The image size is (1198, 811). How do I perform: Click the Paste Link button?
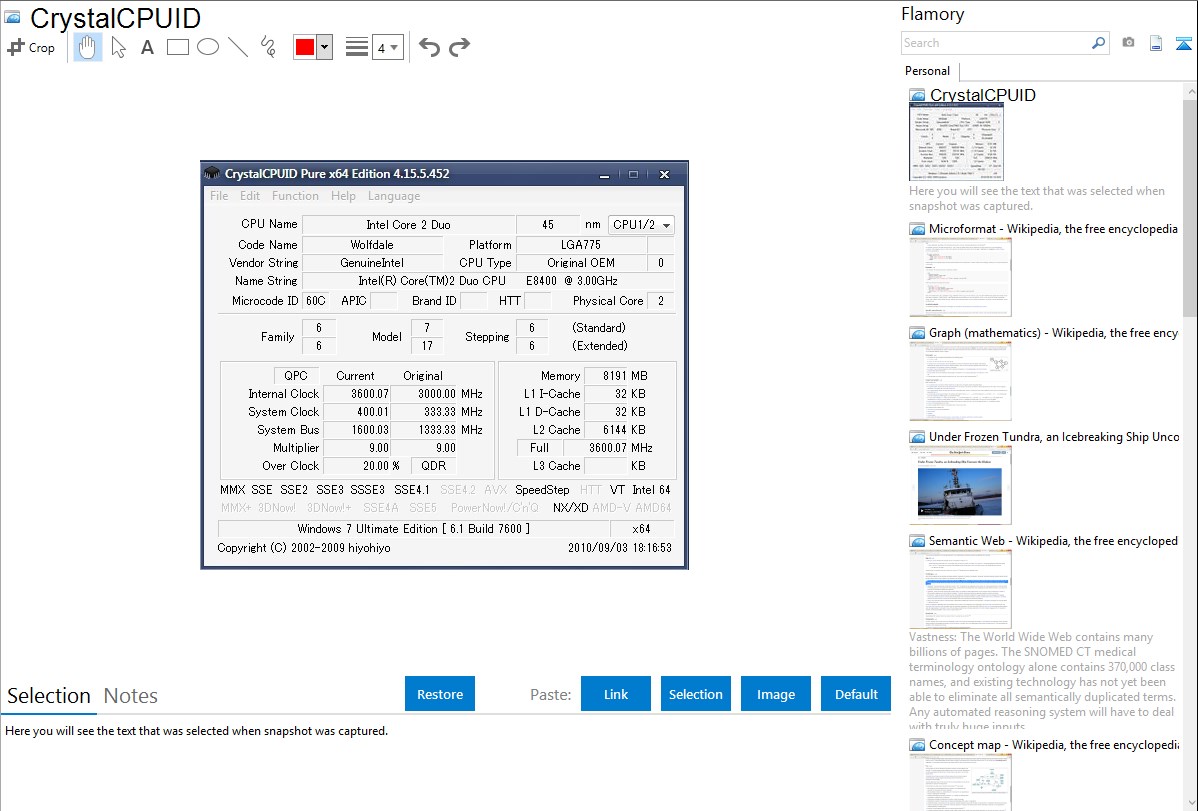616,694
